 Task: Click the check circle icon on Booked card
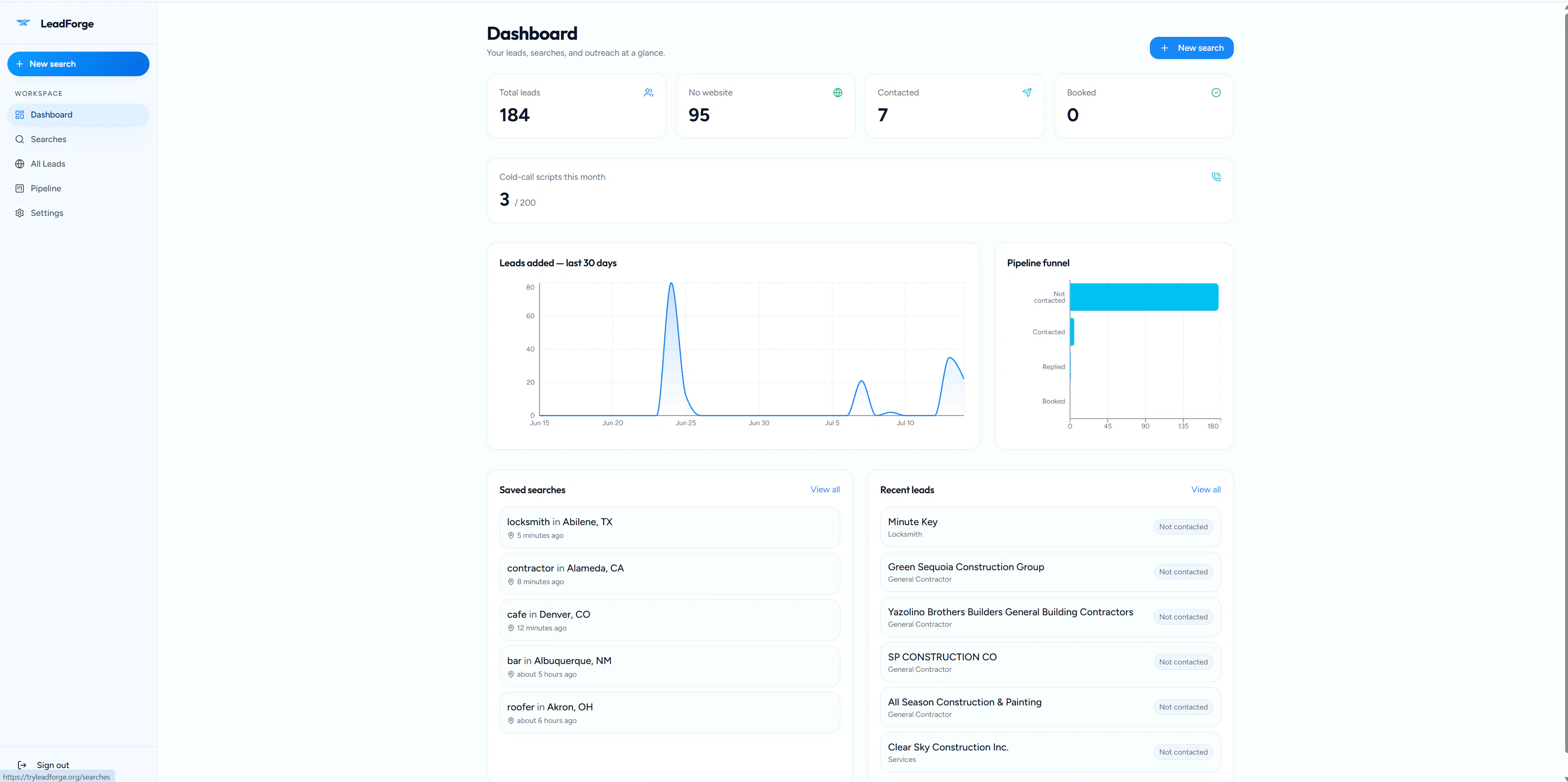pyautogui.click(x=1216, y=93)
